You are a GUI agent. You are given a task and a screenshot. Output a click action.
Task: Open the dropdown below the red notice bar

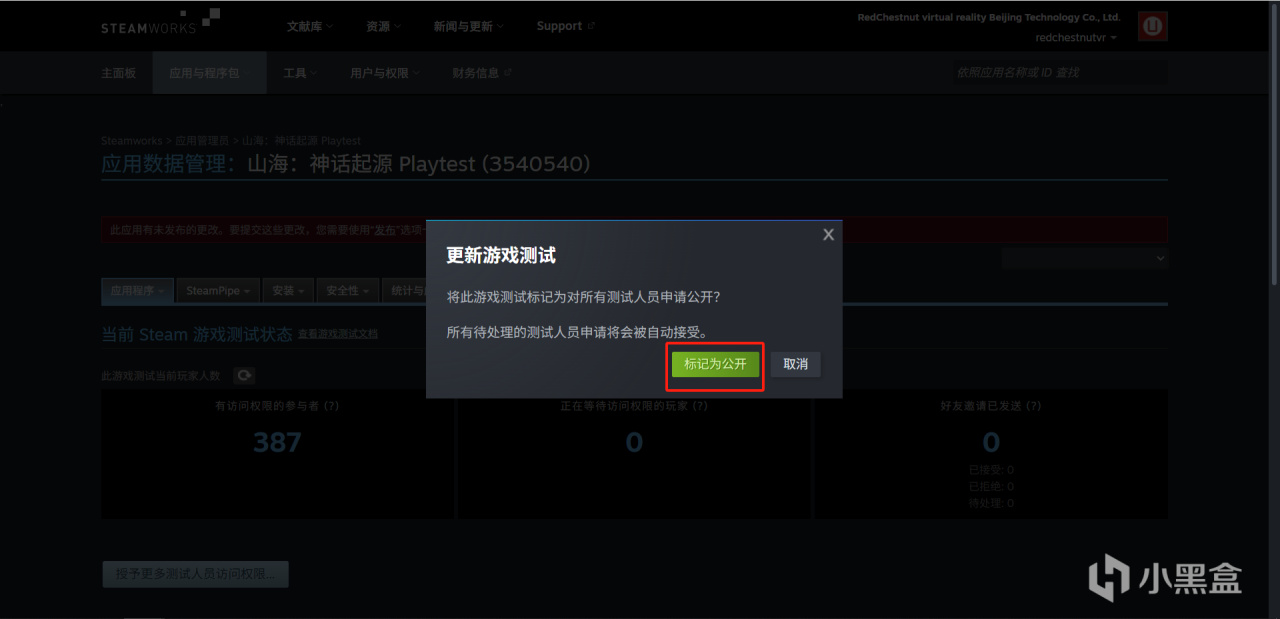[x=1085, y=258]
